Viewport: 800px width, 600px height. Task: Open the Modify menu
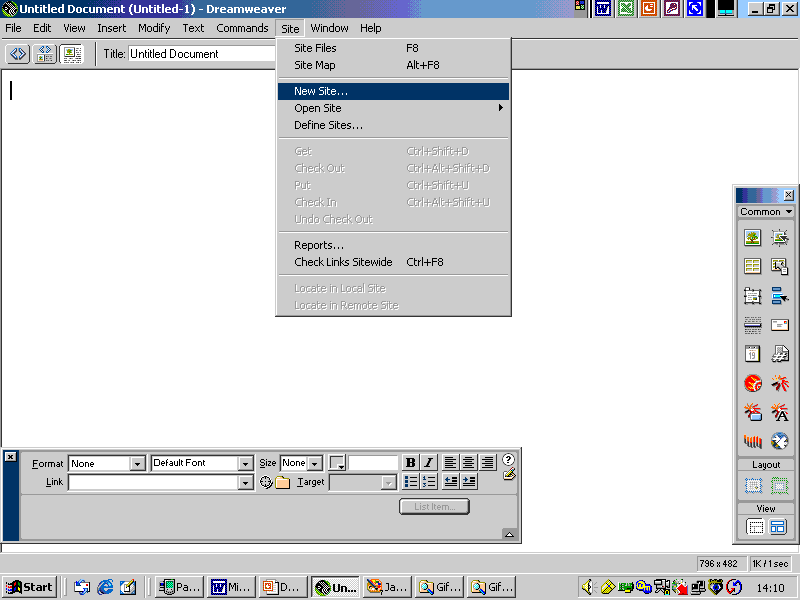[x=154, y=28]
